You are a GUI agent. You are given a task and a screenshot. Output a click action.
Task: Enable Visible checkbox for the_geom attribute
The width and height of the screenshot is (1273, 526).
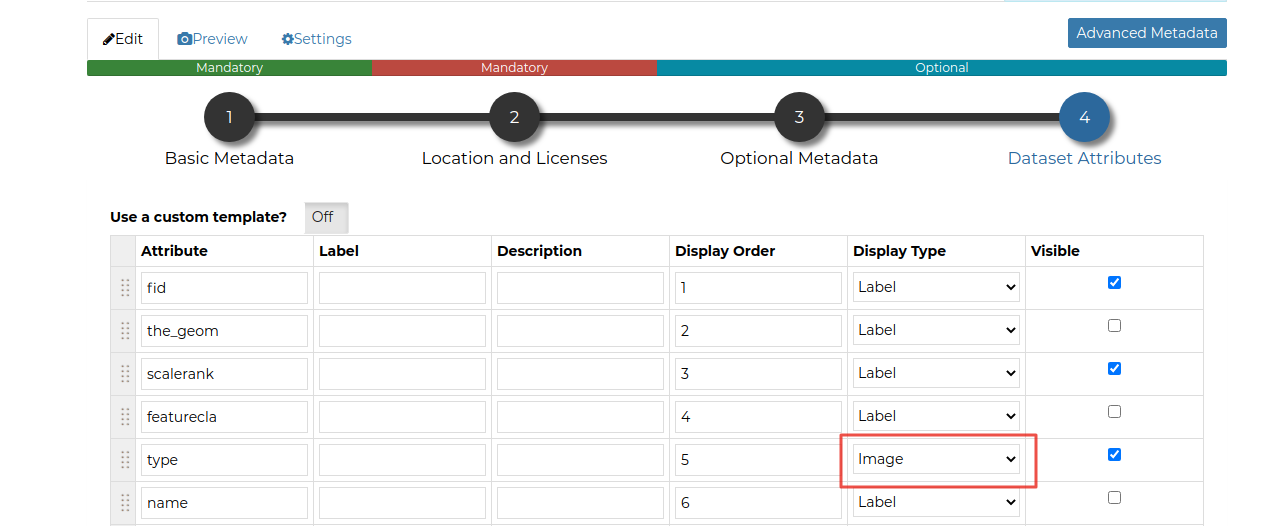[x=1114, y=326]
